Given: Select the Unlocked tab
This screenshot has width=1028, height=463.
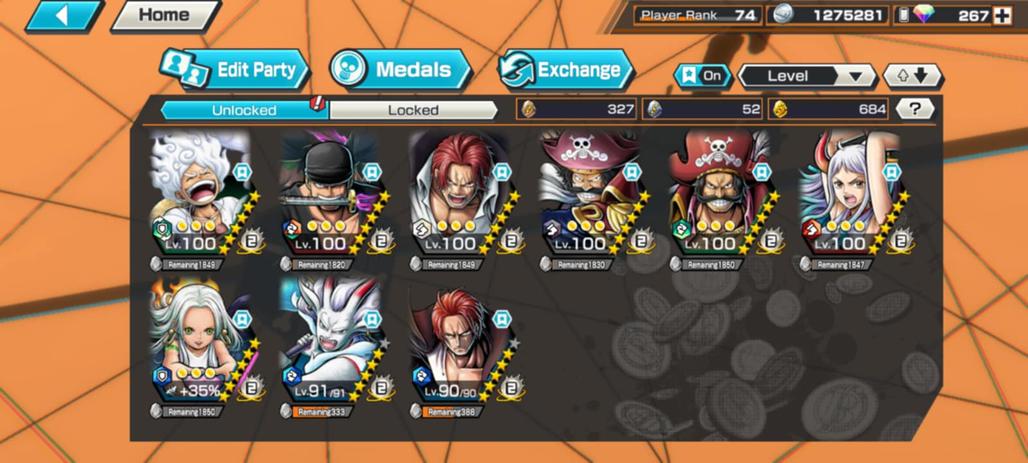Looking at the screenshot, I should [x=243, y=110].
